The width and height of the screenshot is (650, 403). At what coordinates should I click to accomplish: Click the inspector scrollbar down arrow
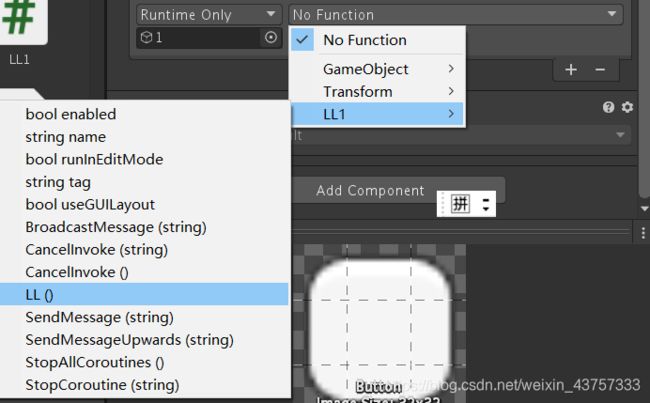pyautogui.click(x=644, y=209)
